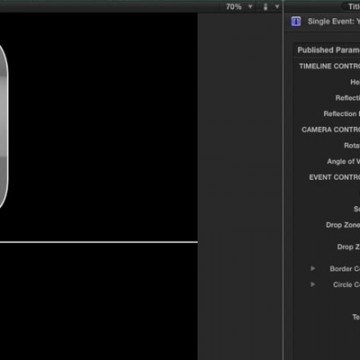
Task: Click the rounded gray shape in the viewer
Action: (3, 127)
